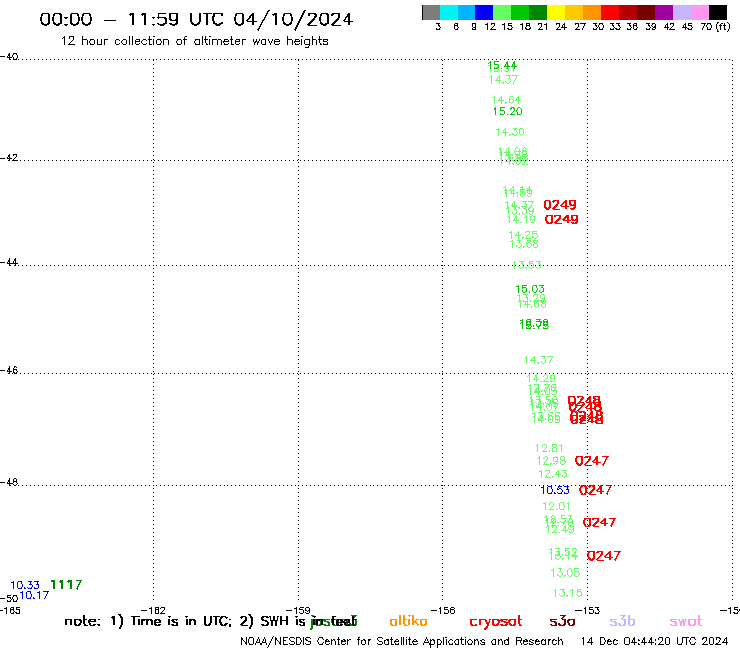Select the blue value 10.17

[34, 595]
